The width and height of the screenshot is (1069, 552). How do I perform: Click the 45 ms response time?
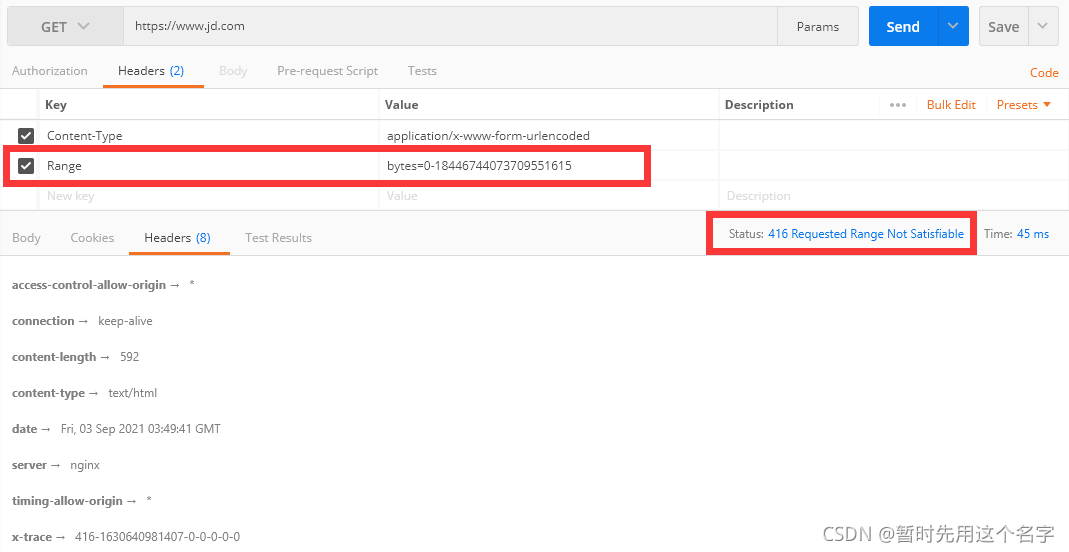1033,234
